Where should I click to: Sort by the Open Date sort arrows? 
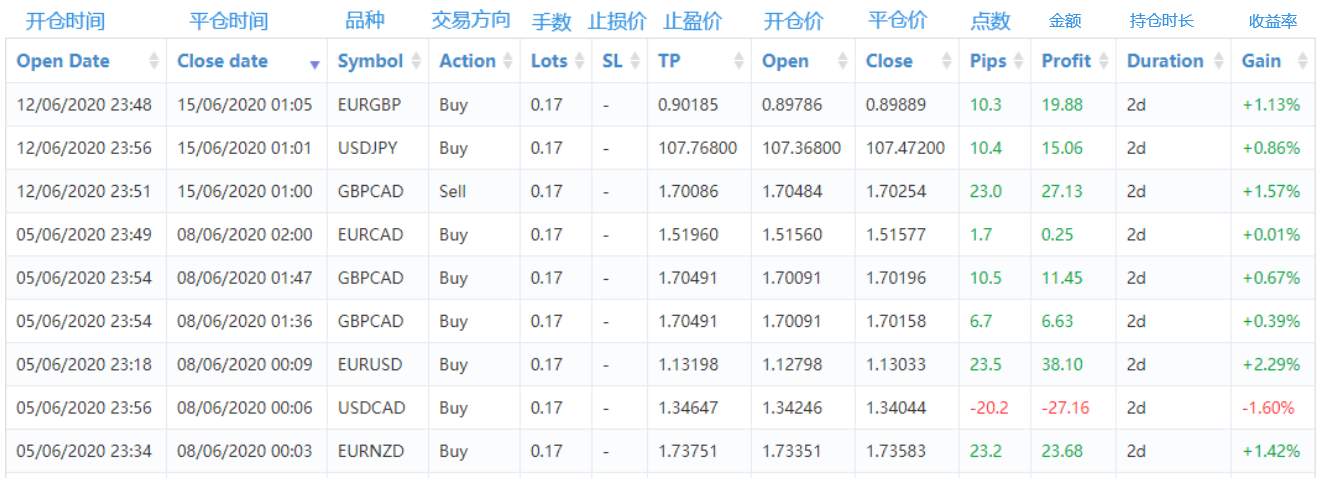point(154,61)
